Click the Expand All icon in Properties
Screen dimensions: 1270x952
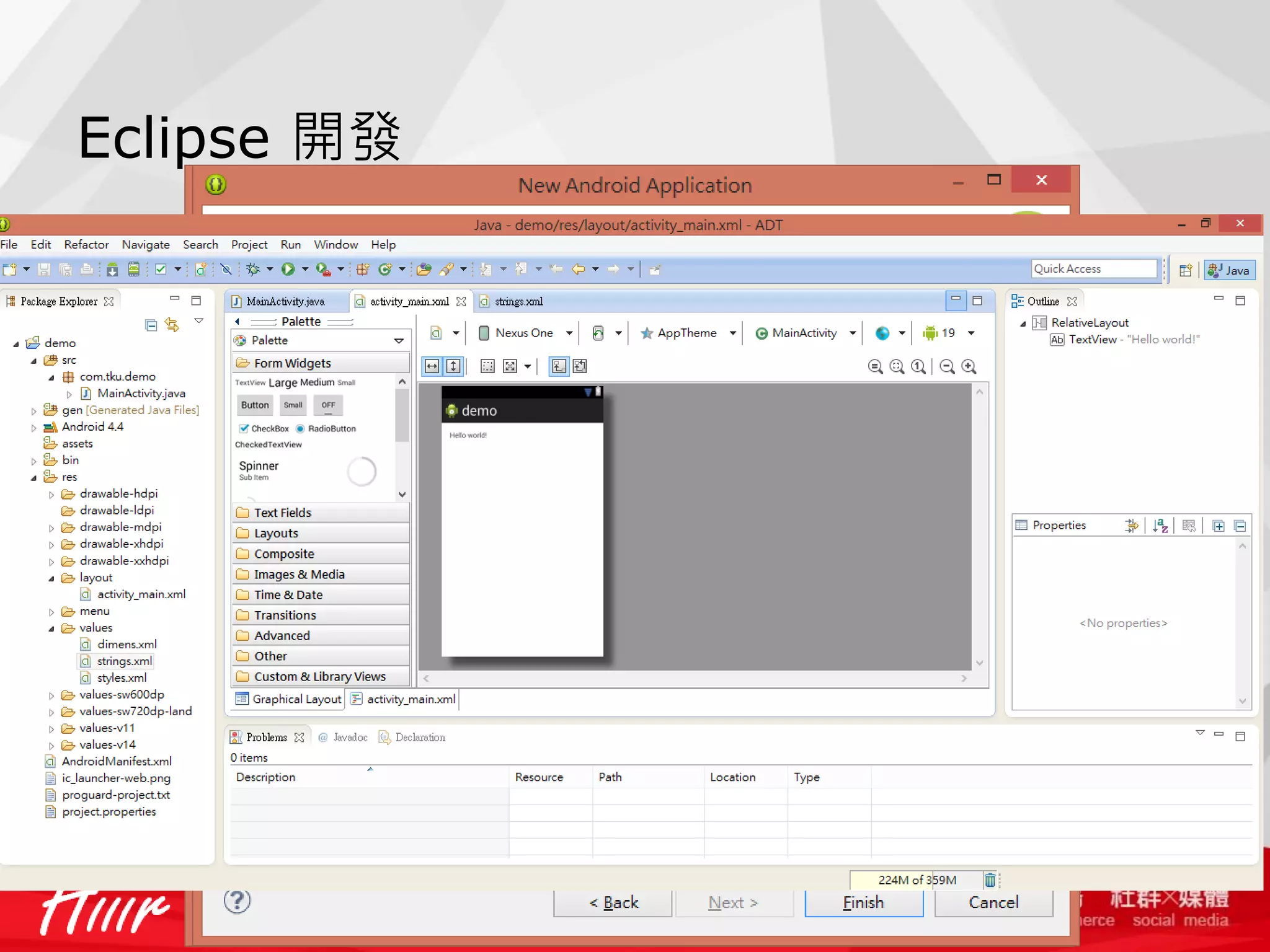click(1219, 526)
